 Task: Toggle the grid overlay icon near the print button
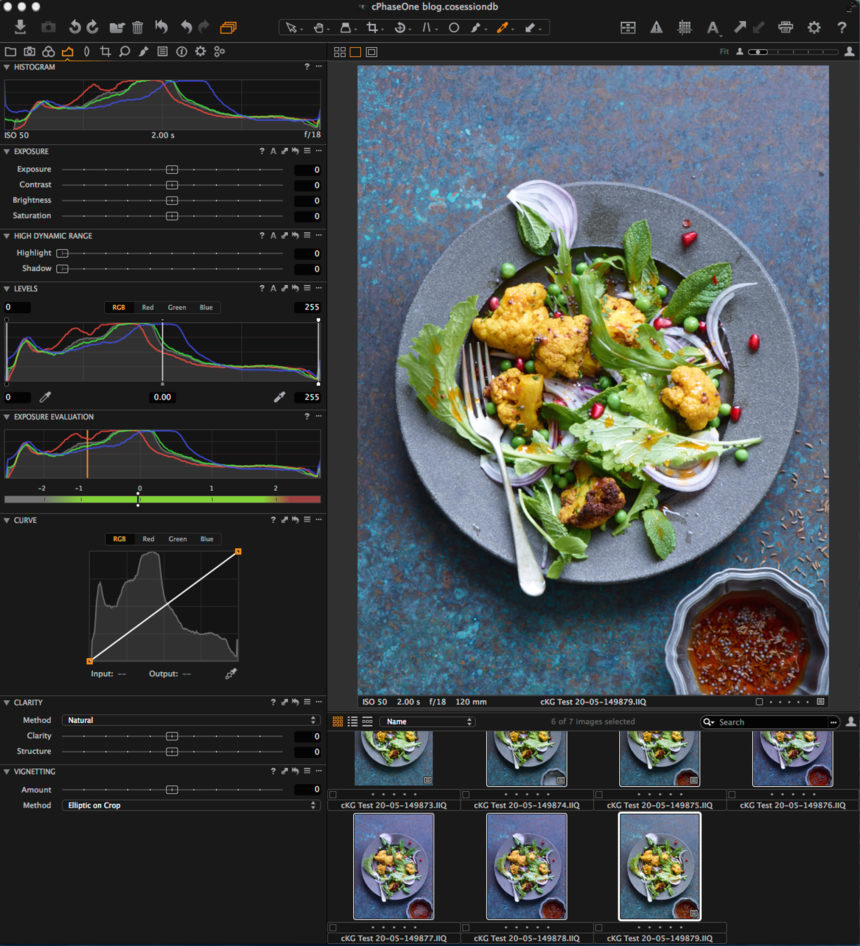[x=685, y=27]
